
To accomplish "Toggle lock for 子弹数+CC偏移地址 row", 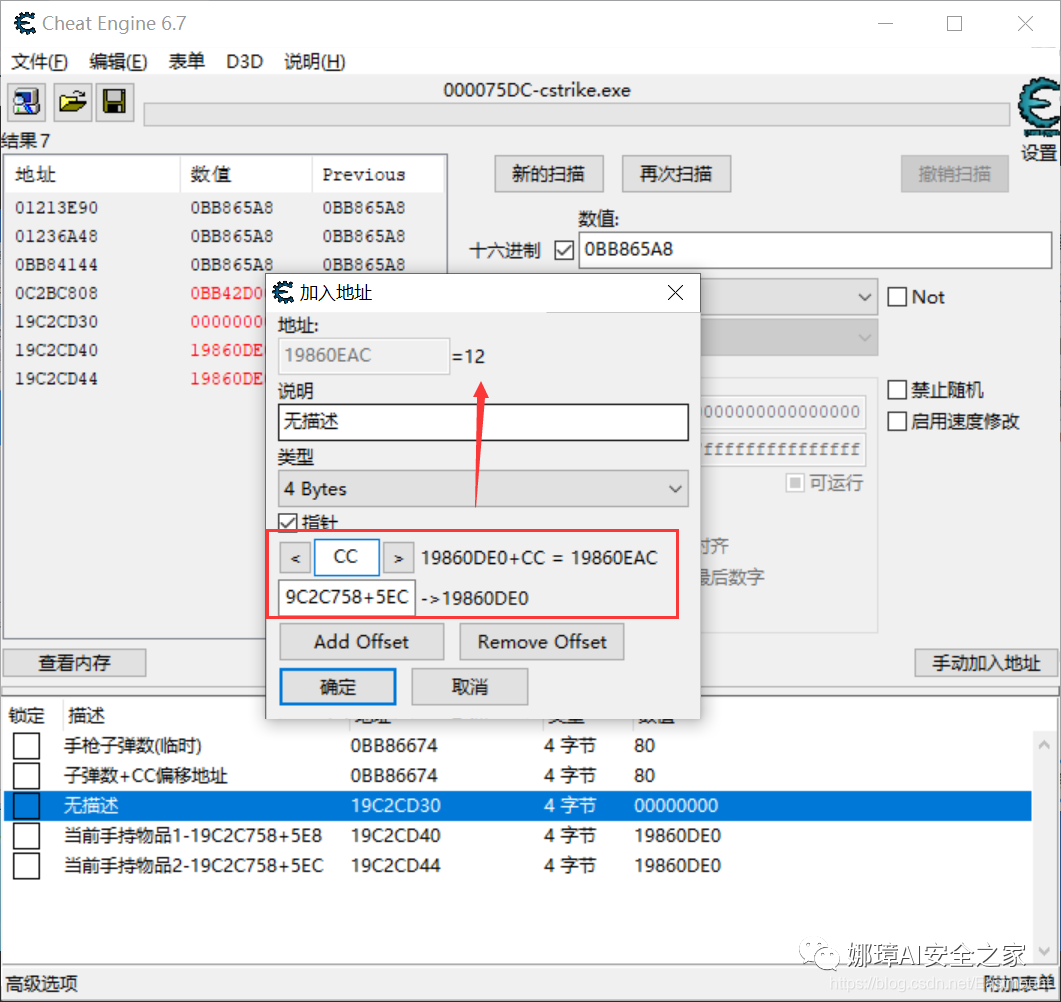I will point(26,775).
